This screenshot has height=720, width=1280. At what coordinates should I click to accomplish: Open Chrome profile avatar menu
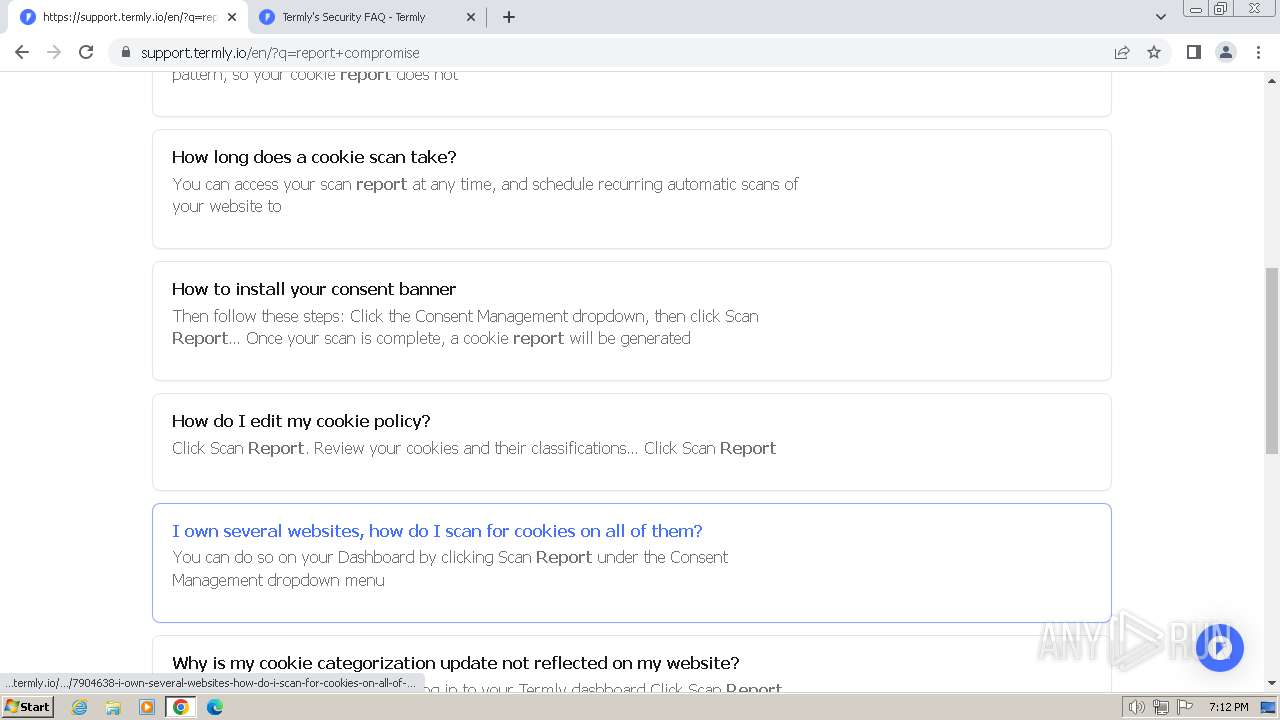coord(1226,52)
